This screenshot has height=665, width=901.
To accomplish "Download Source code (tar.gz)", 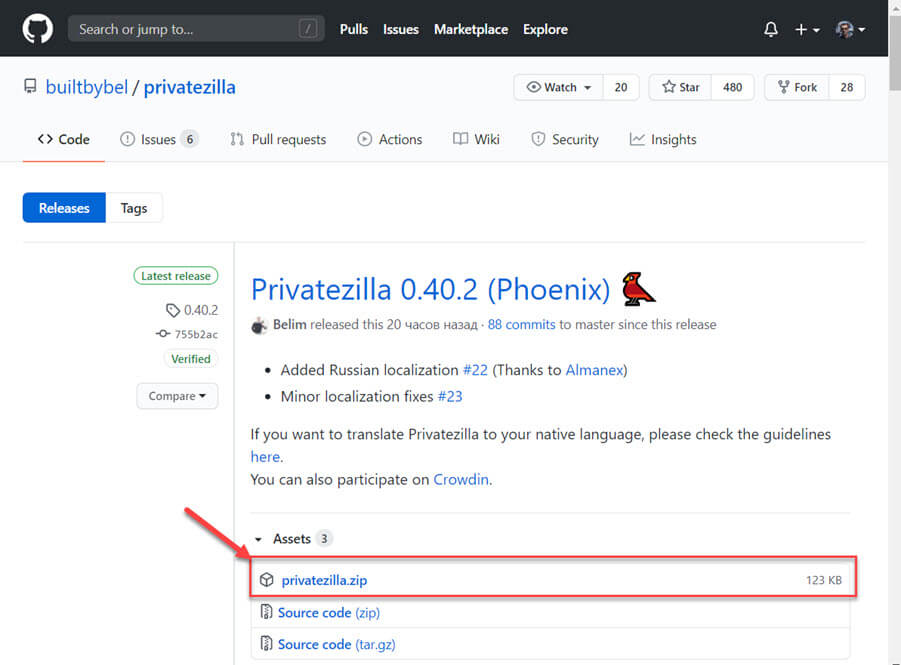I will [337, 644].
